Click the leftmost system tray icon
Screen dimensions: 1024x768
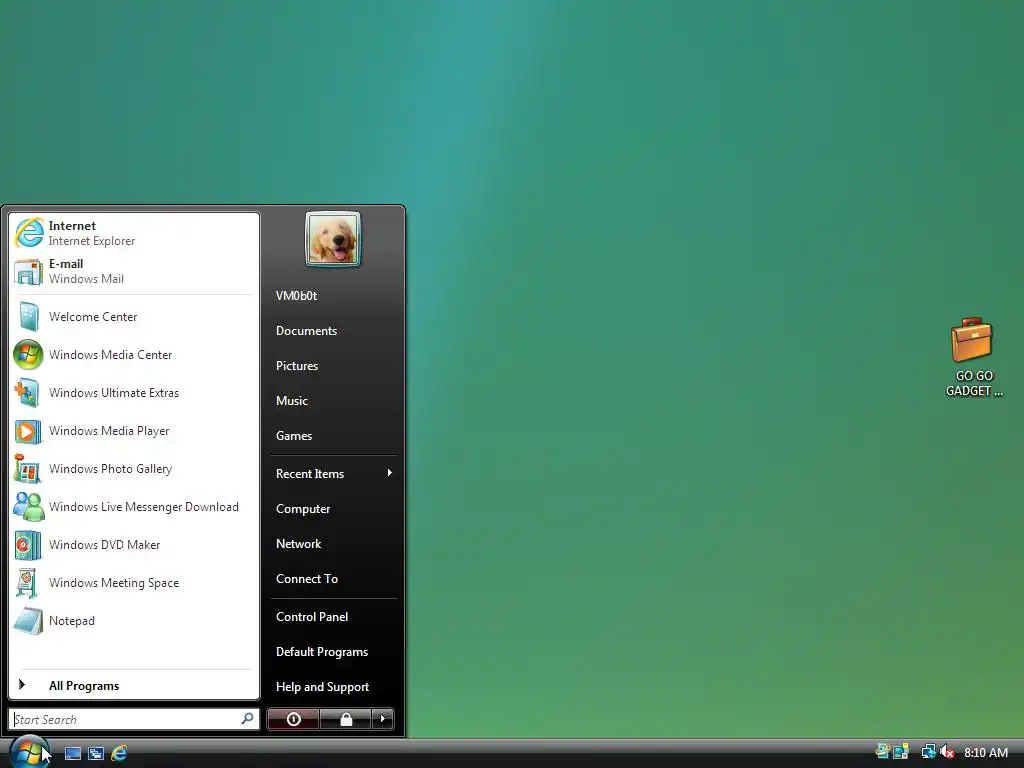click(x=884, y=752)
